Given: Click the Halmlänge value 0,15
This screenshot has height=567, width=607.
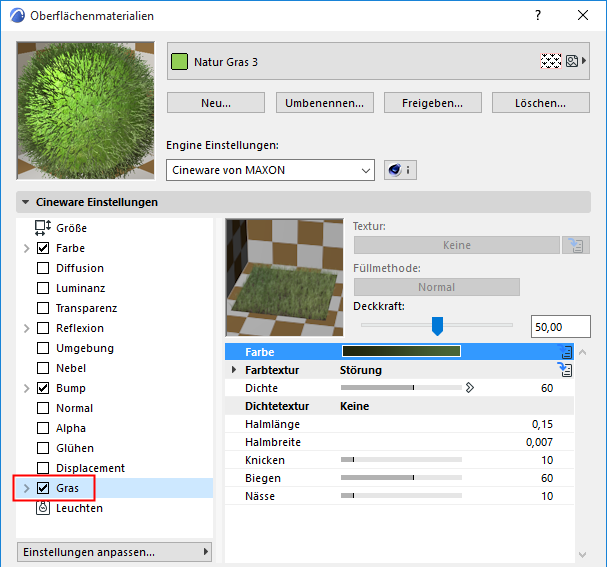Looking at the screenshot, I should [542, 424].
